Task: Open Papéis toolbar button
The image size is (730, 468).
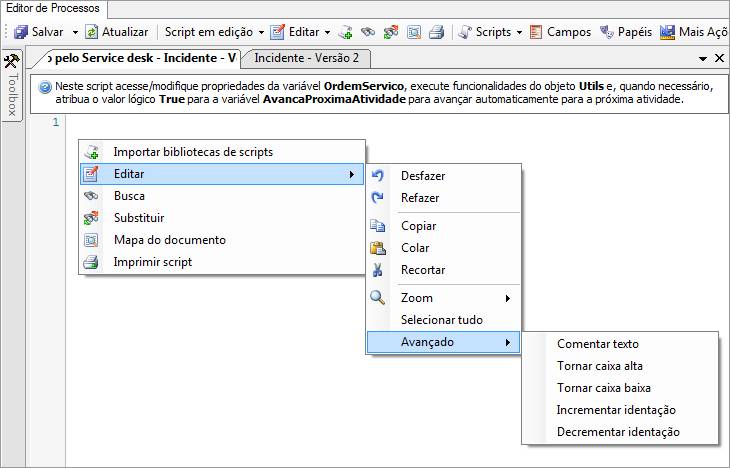Action: point(626,32)
